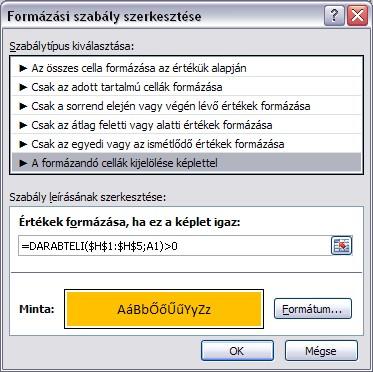Cancel with the Mégse button

click(x=321, y=351)
